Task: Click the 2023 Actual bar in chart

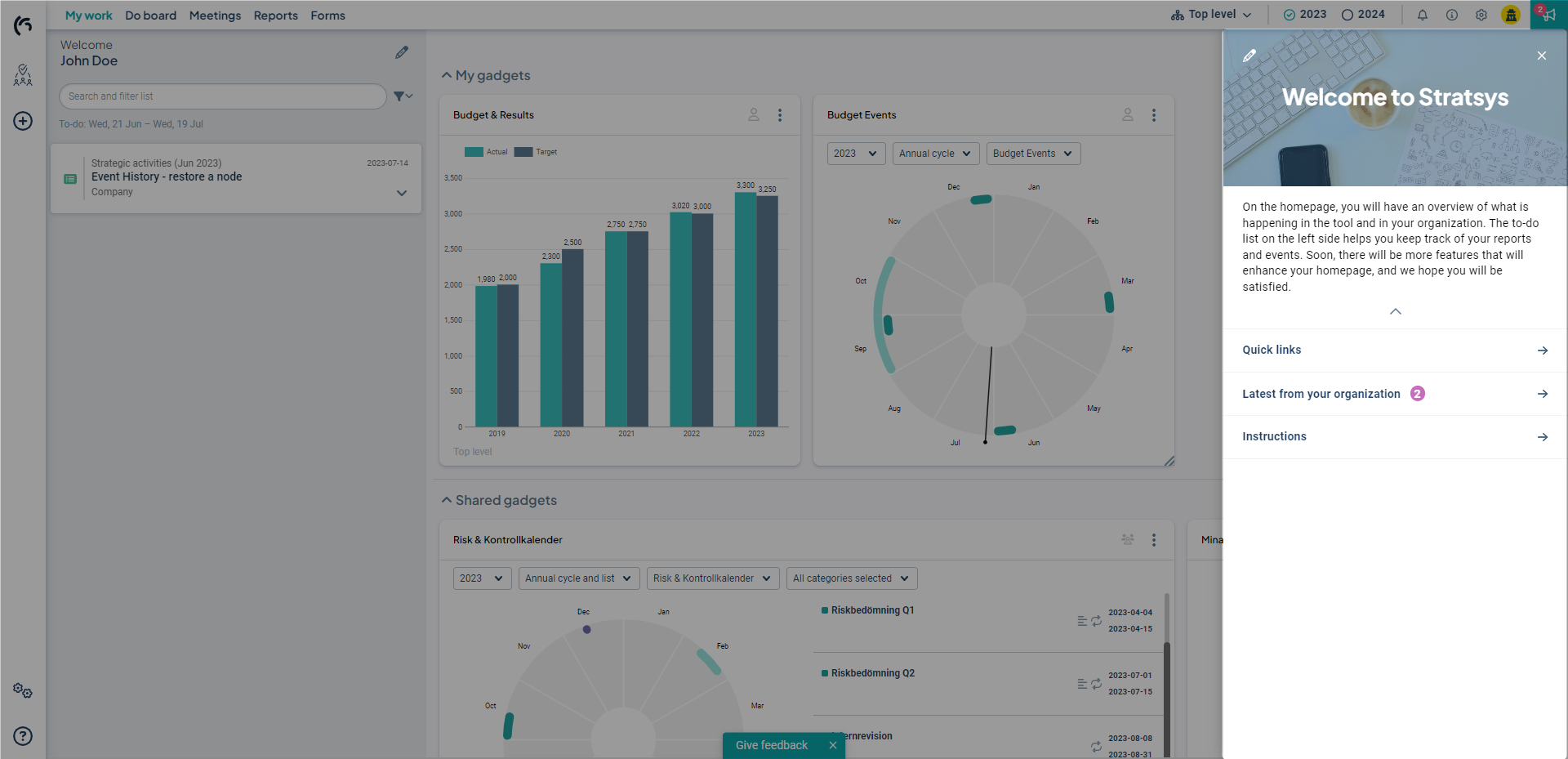Action: coord(746,310)
